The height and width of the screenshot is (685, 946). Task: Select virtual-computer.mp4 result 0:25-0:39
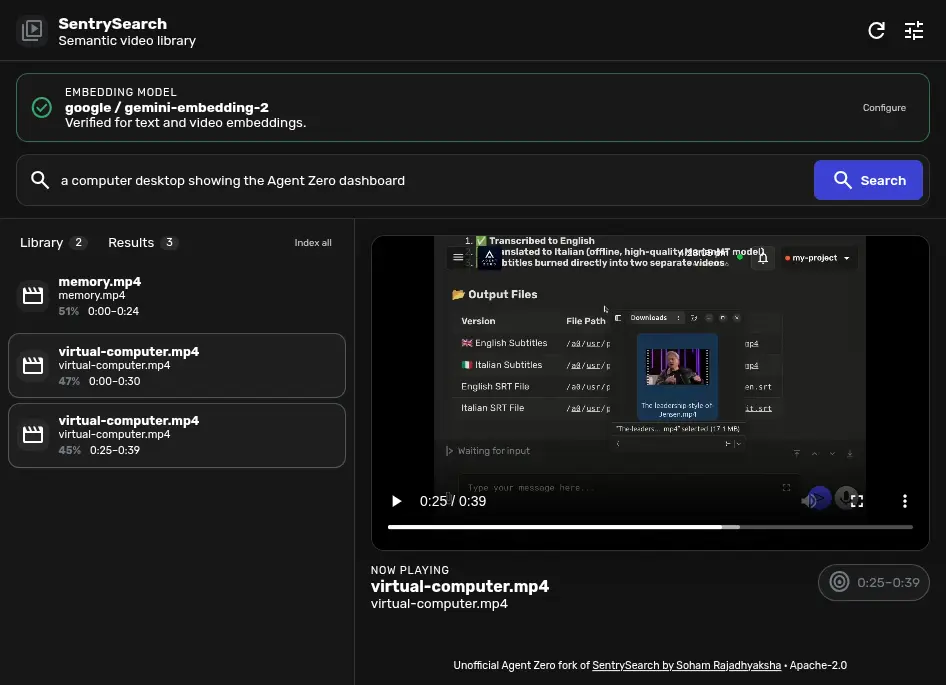point(177,435)
